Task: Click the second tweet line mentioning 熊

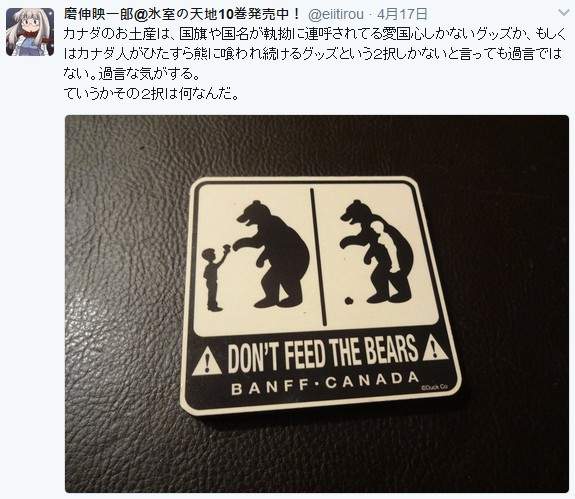Action: click(312, 54)
